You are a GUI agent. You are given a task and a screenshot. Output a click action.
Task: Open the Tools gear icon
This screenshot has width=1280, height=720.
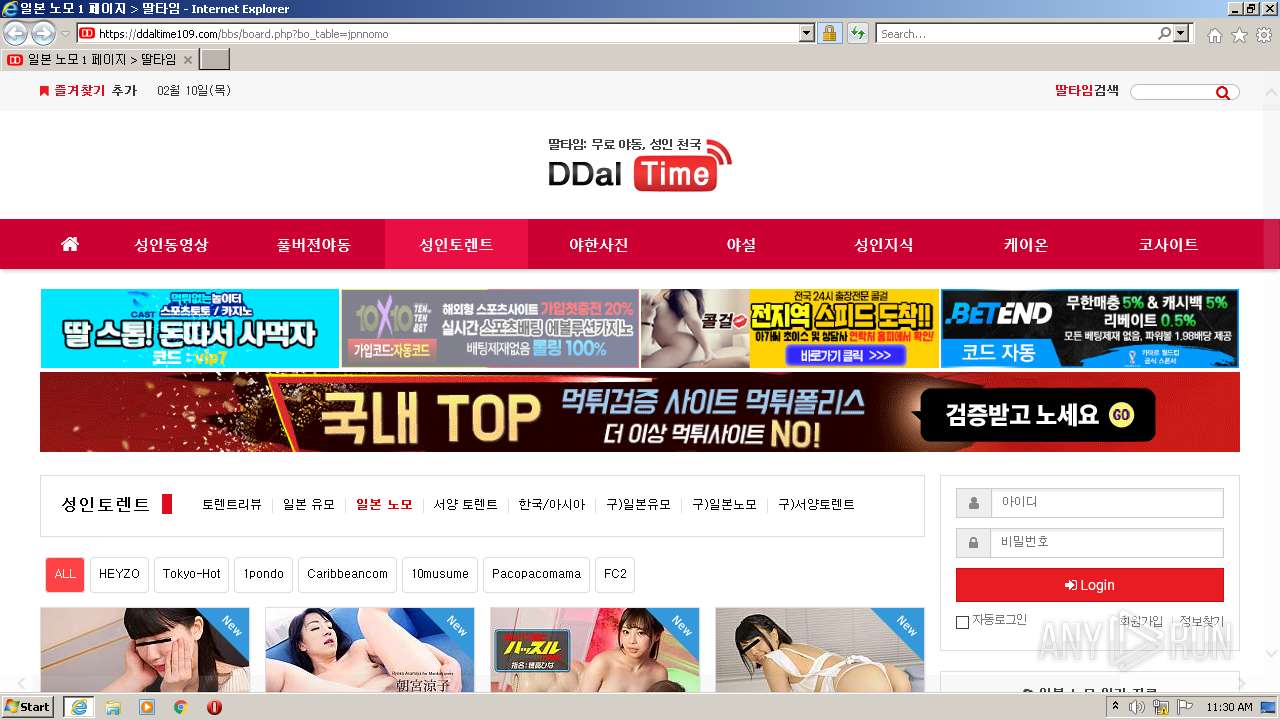coord(1264,35)
